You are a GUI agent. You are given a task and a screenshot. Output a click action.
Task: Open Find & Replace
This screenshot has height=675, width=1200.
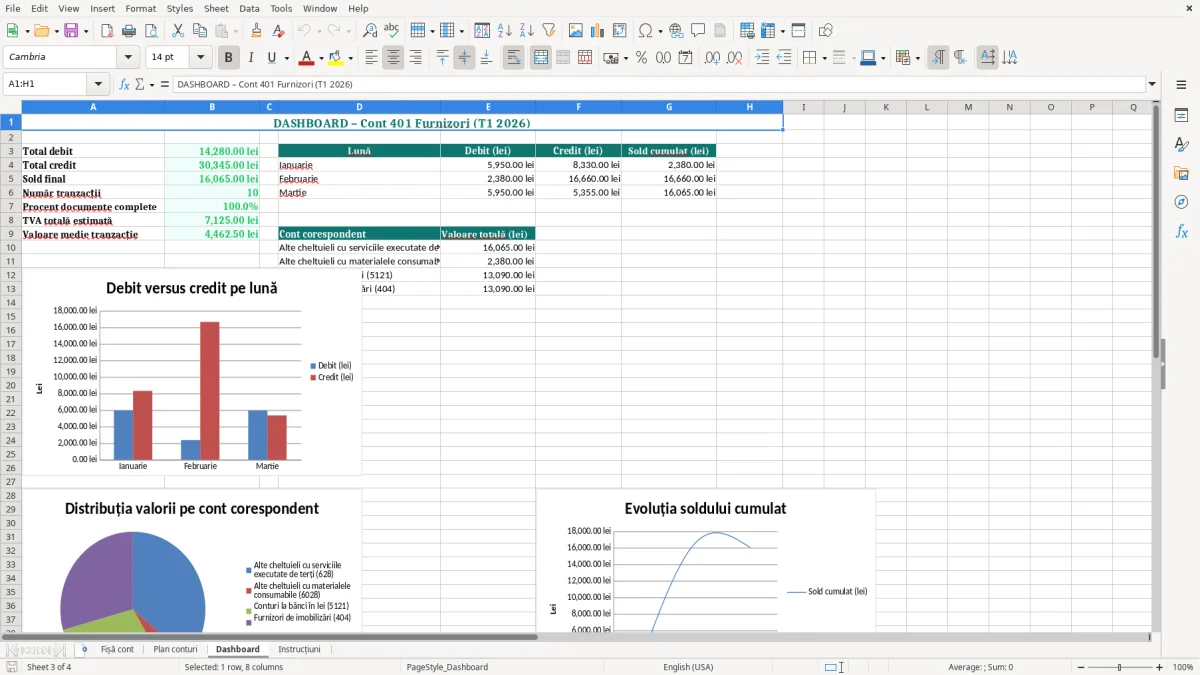pos(370,31)
